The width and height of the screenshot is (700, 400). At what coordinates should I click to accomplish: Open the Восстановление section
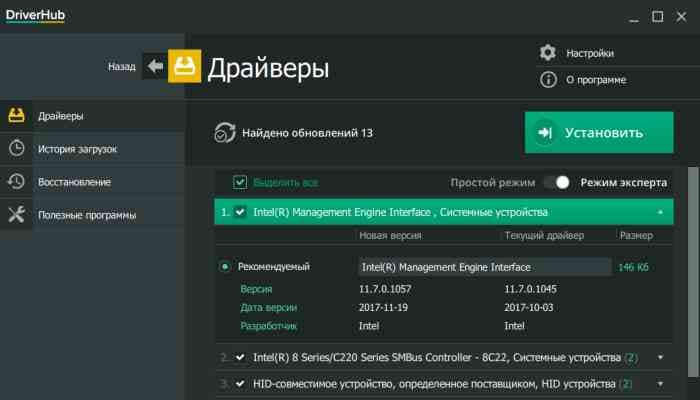click(x=92, y=182)
